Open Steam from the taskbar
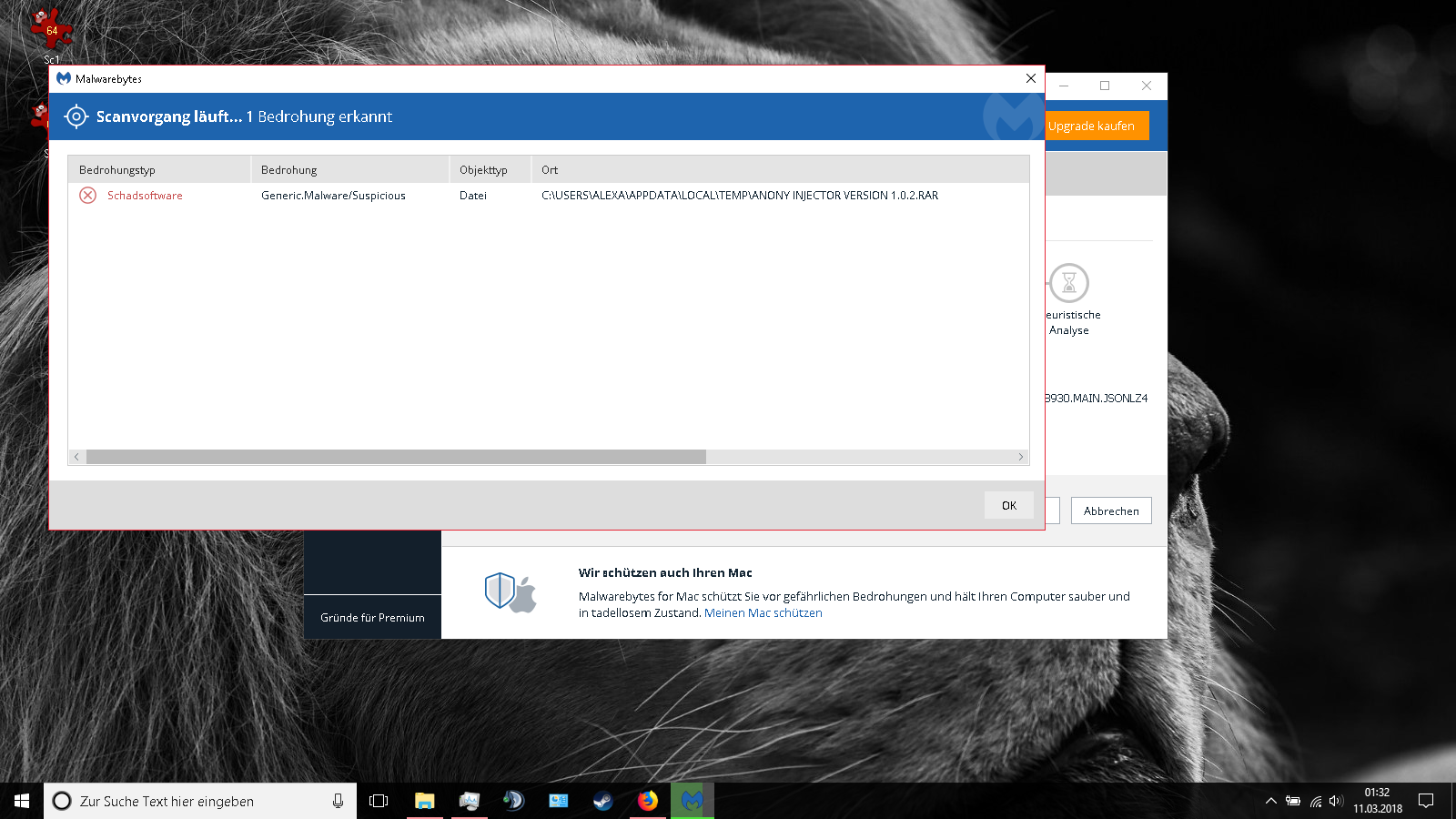Viewport: 1456px width, 819px height. click(x=602, y=801)
